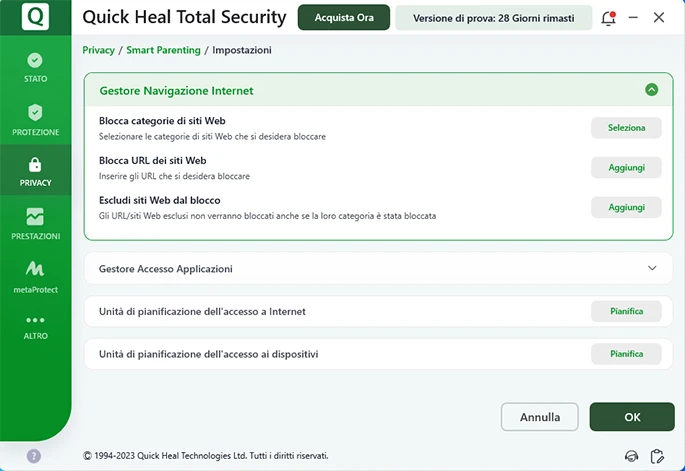Open the window options dropdown arrow
The image size is (685, 471).
tap(634, 18)
